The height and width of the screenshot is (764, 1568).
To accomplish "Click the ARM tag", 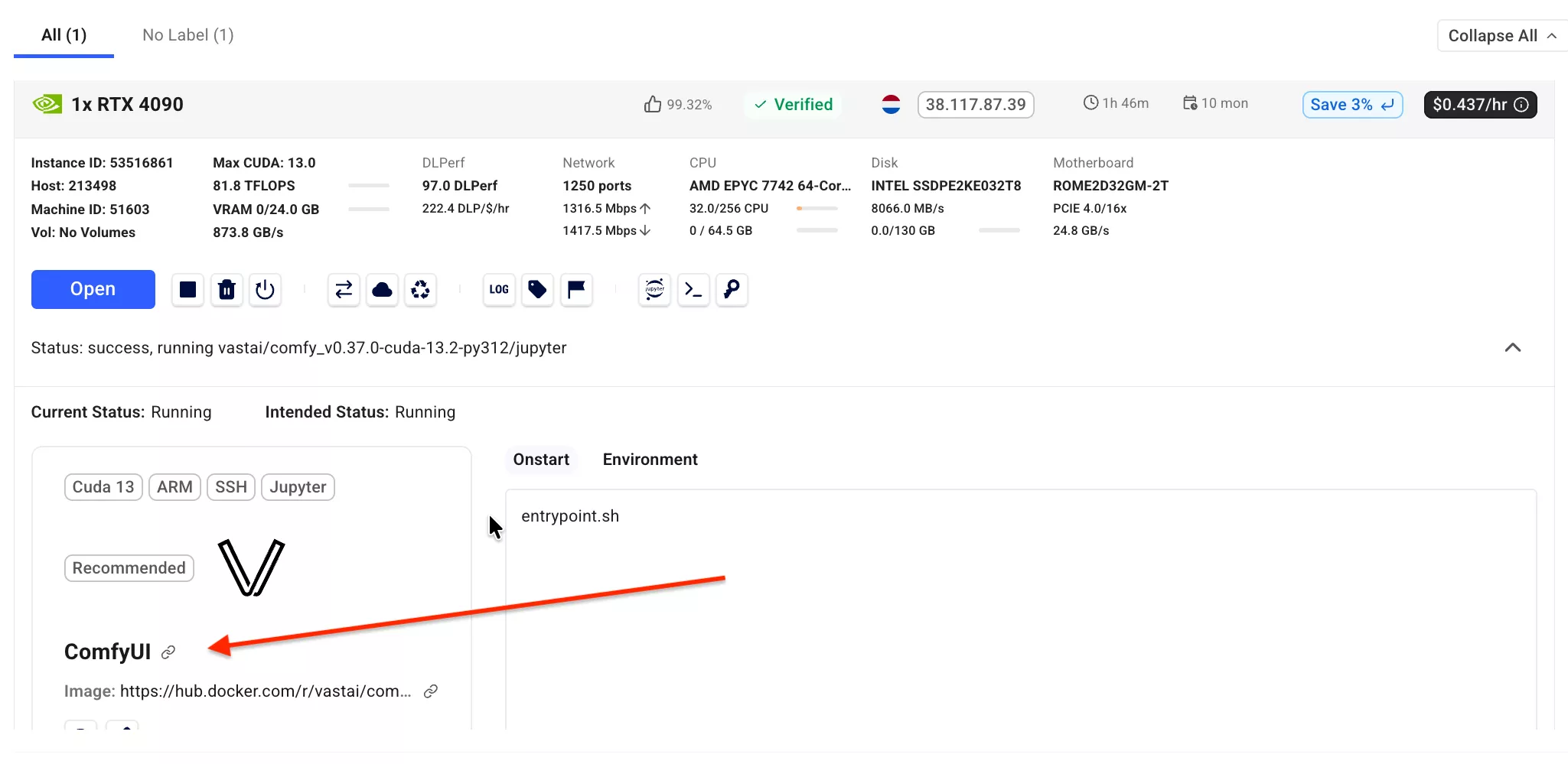I will pyautogui.click(x=174, y=487).
